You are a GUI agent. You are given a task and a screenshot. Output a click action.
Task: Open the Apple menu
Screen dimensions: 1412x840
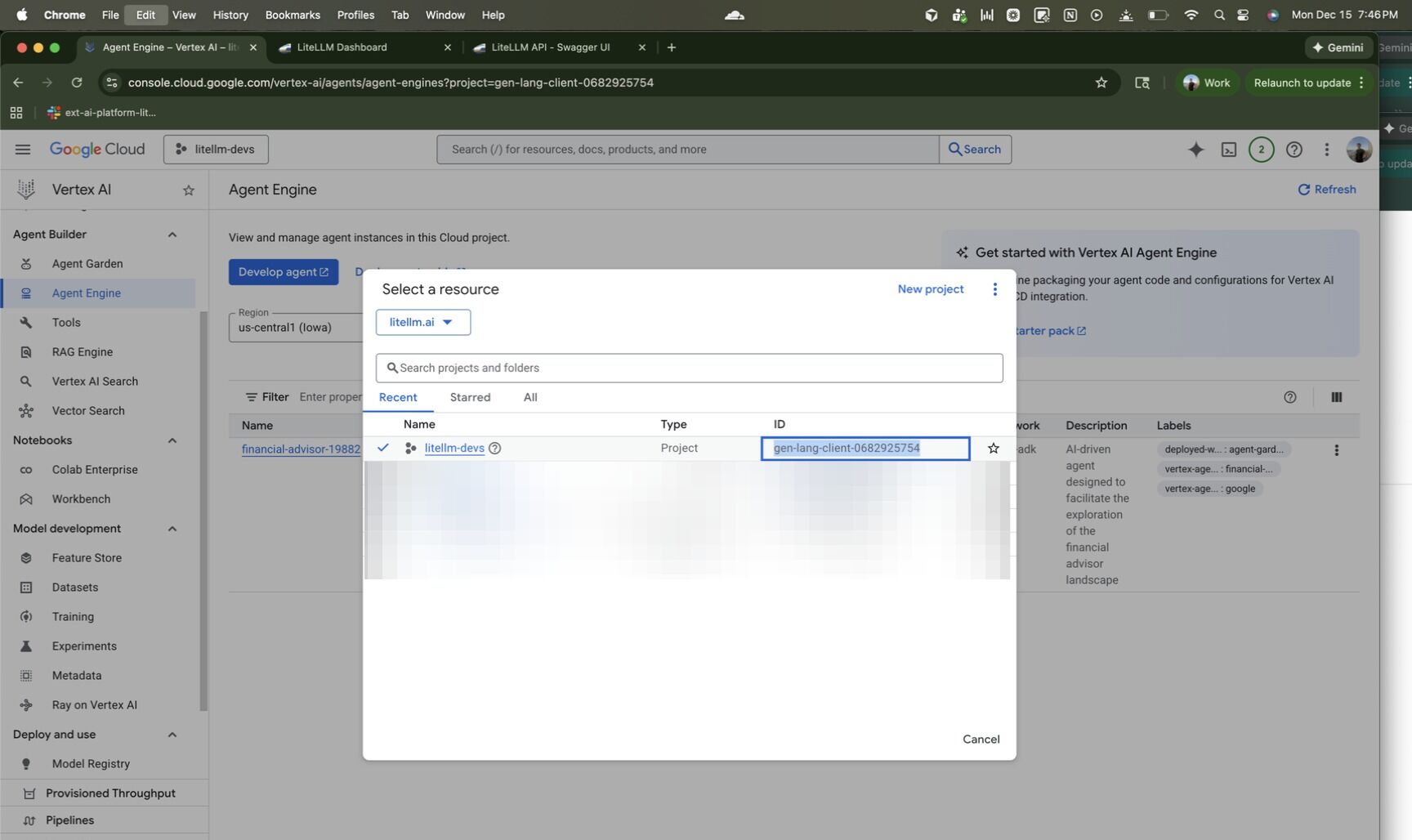click(x=21, y=15)
